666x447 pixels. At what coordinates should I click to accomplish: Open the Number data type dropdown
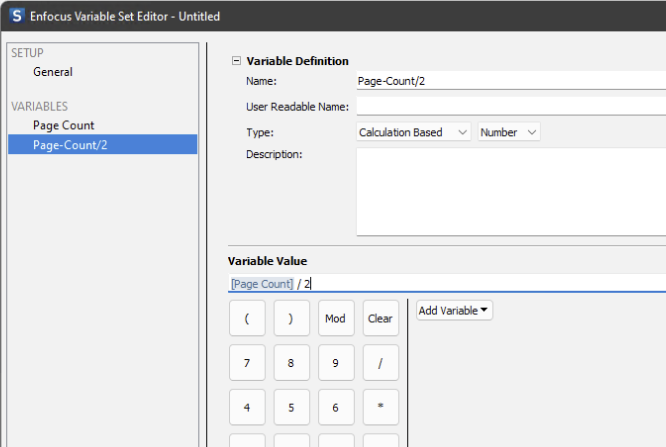(x=508, y=132)
